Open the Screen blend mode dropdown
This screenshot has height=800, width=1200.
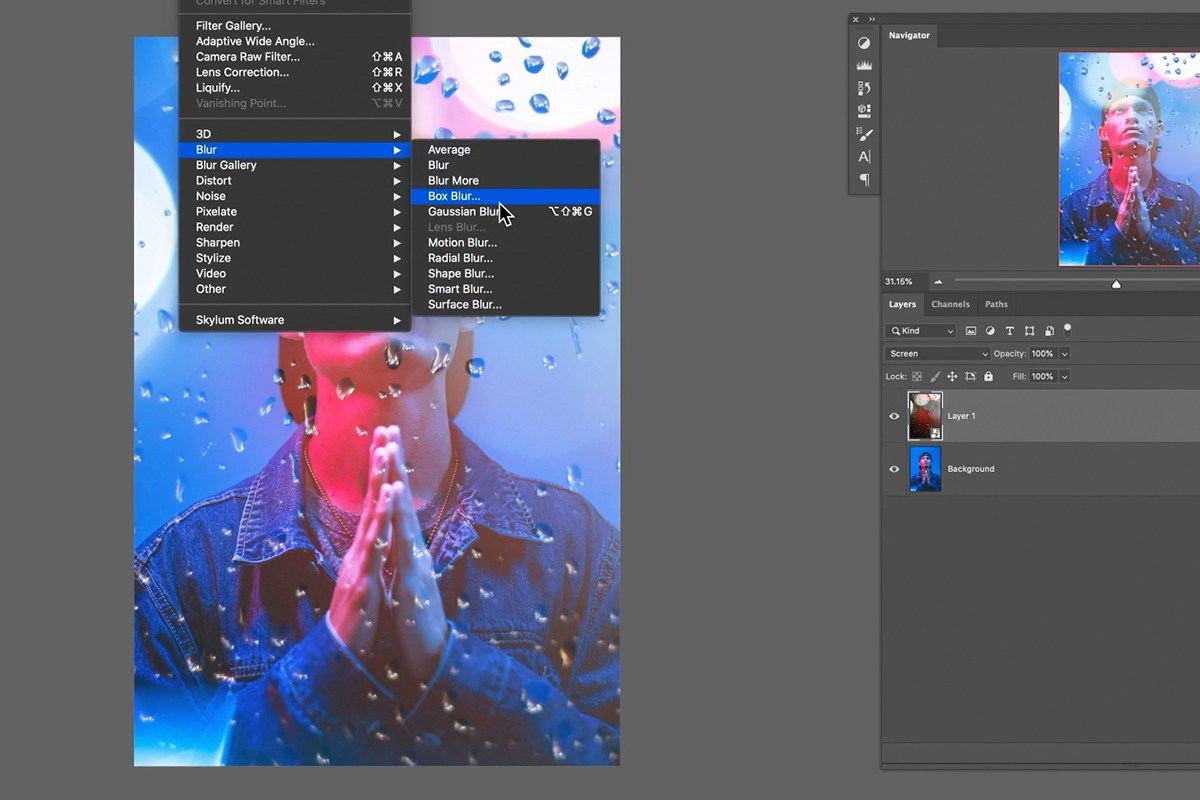coord(937,354)
